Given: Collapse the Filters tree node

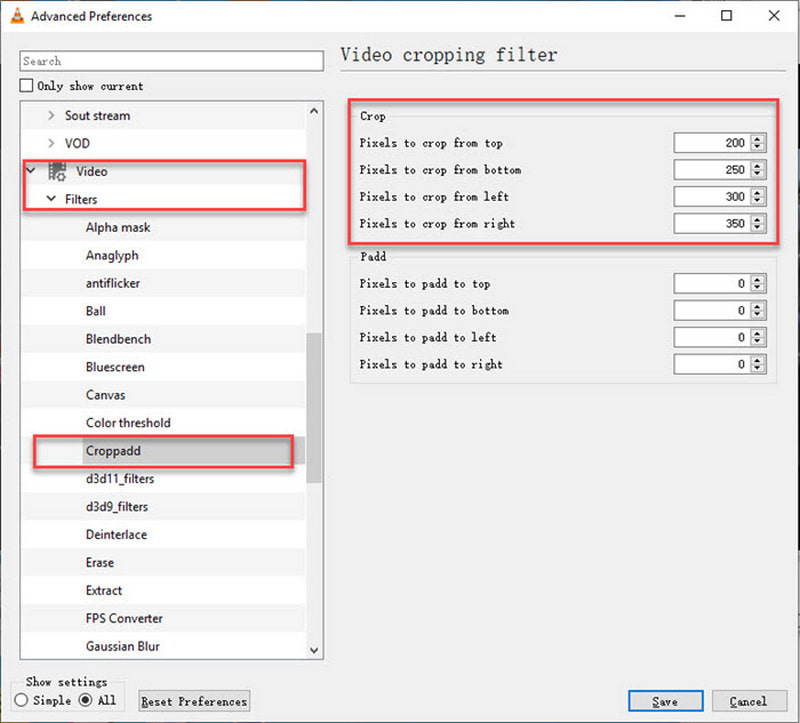Looking at the screenshot, I should 51,198.
